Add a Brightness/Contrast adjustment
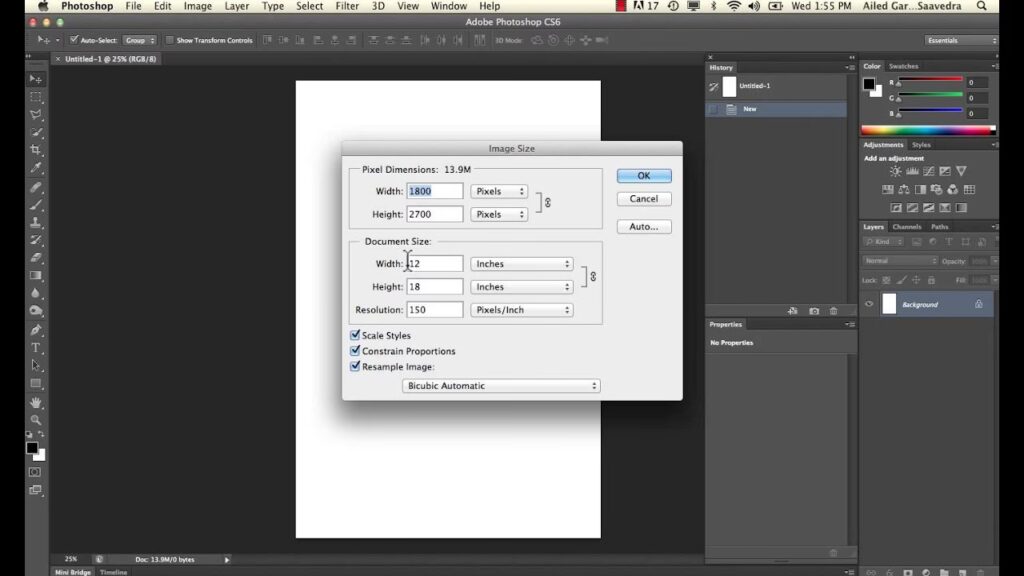The image size is (1024, 576). point(895,172)
